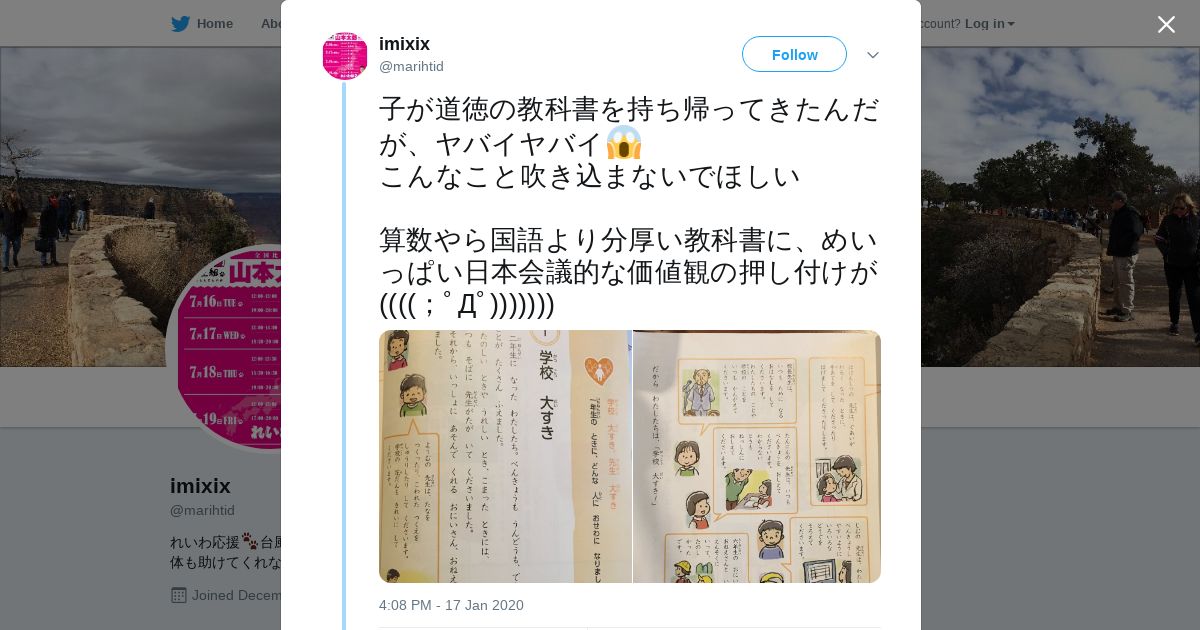The image size is (1200, 630).
Task: Follow the imixix account
Action: [794, 54]
